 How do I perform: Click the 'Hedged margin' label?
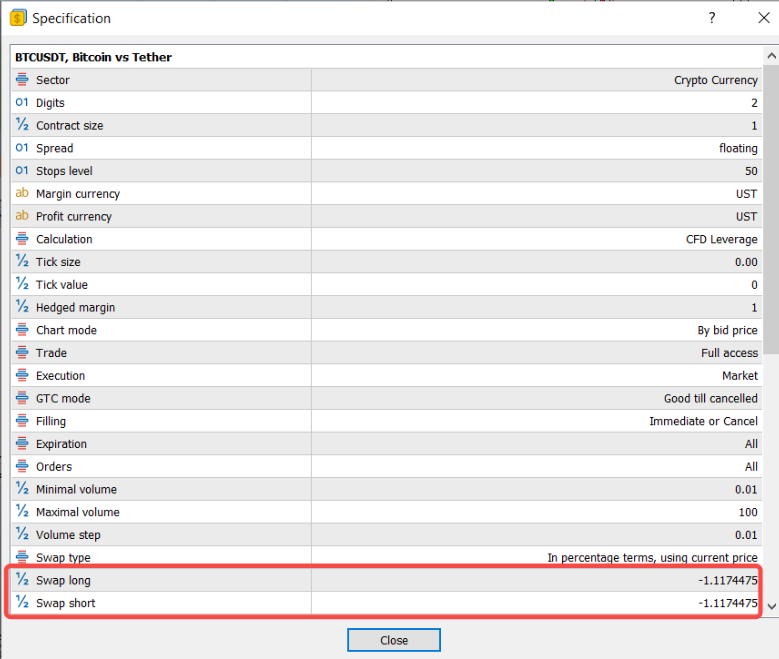76,308
